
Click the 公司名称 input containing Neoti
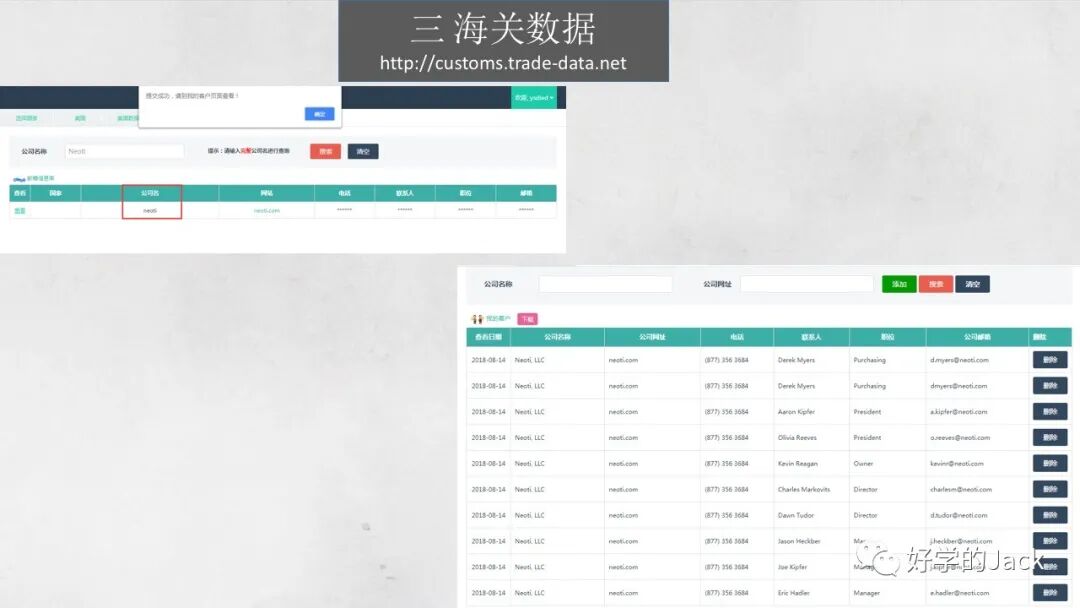coord(124,150)
